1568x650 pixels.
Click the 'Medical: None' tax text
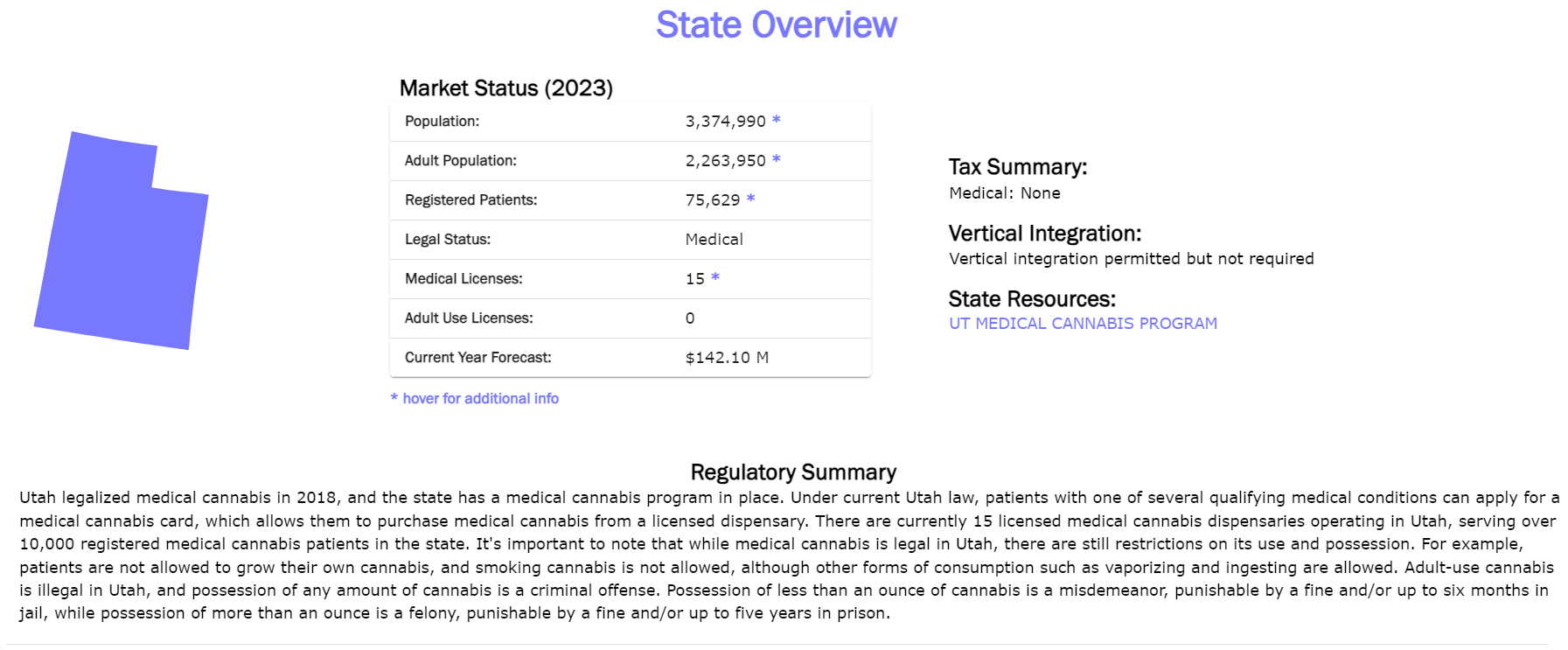pos(1005,193)
